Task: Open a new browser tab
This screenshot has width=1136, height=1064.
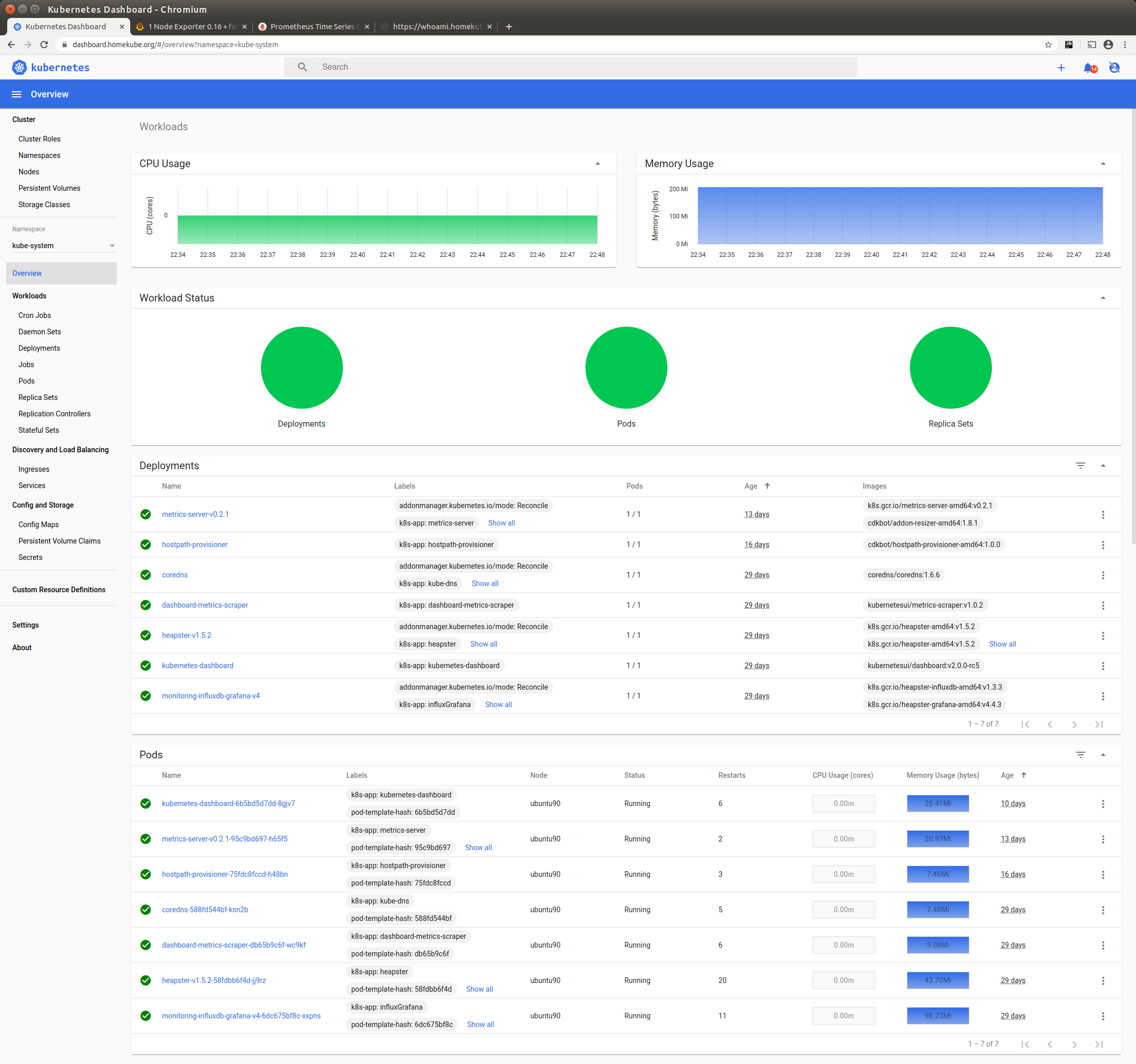Action: coord(509,26)
